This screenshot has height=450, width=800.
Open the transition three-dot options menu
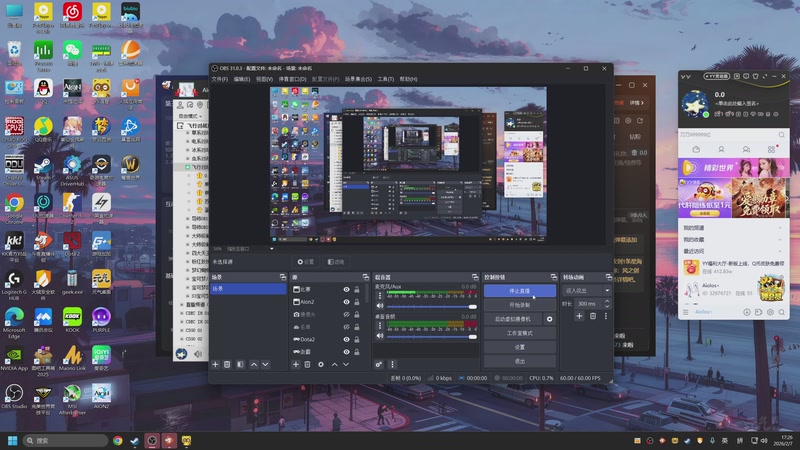[605, 316]
